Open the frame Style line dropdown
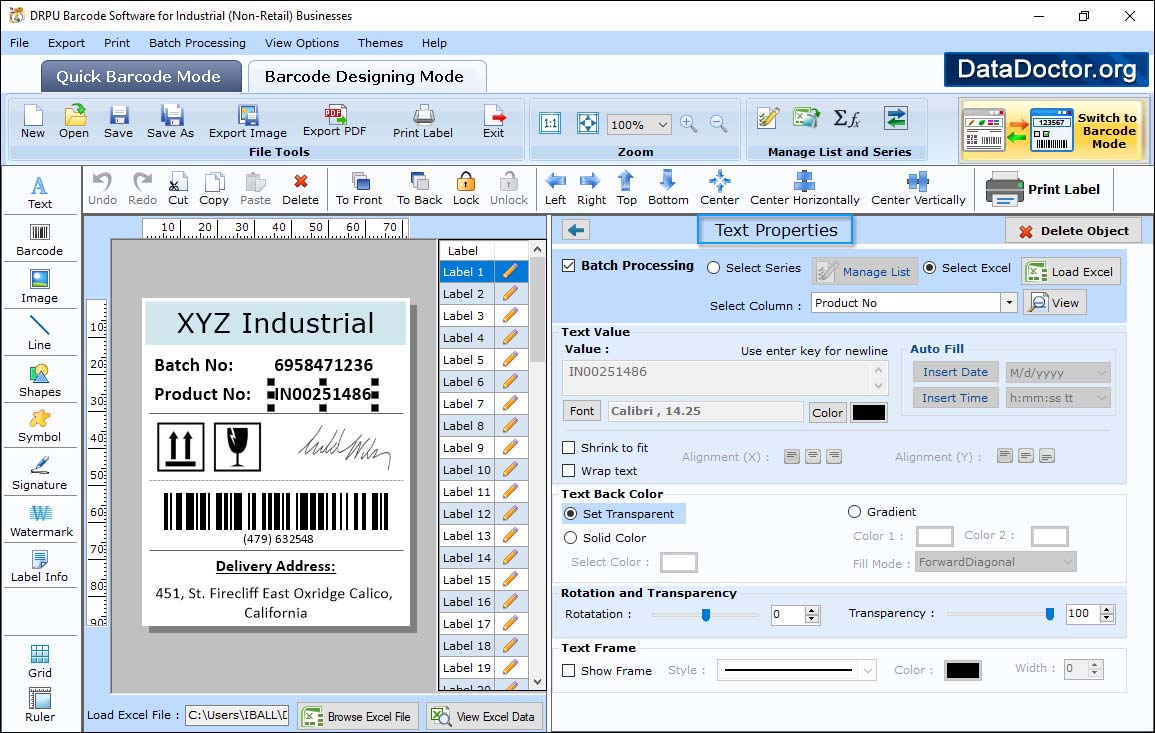 pyautogui.click(x=867, y=671)
